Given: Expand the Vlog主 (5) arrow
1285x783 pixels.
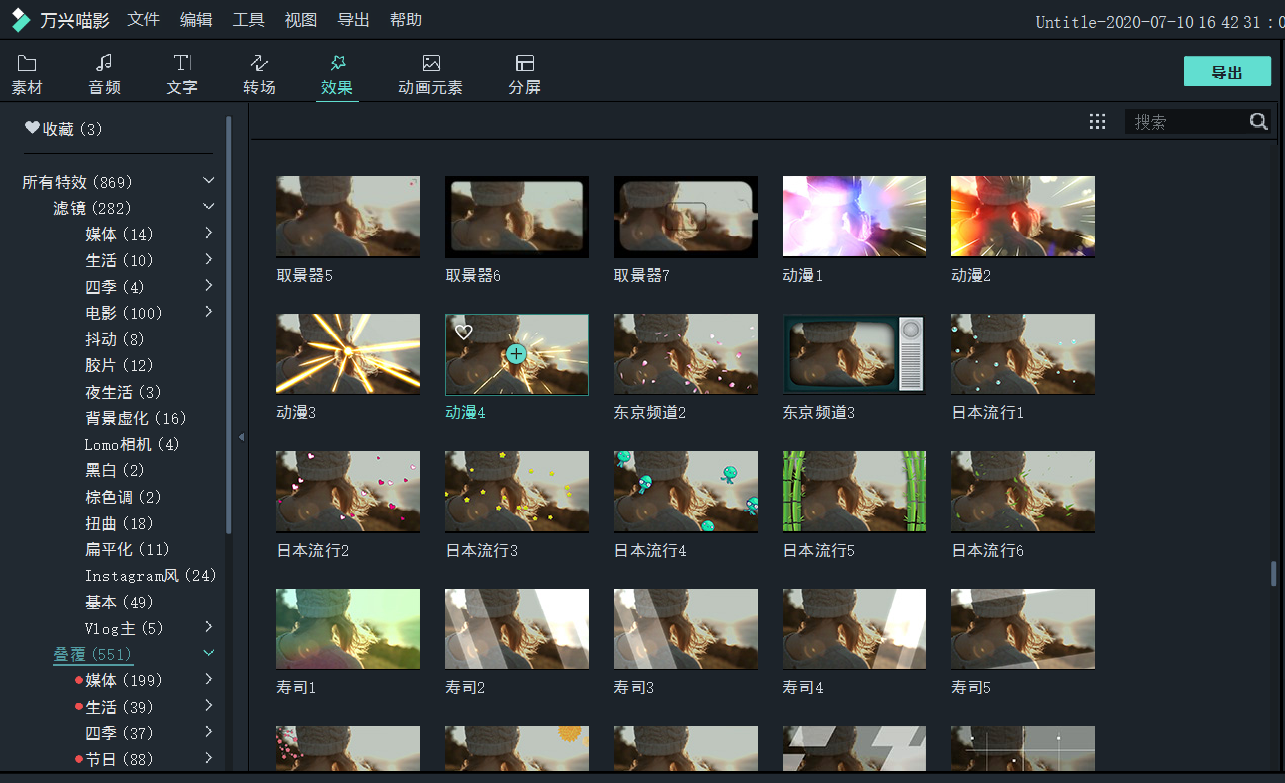Looking at the screenshot, I should click(209, 627).
